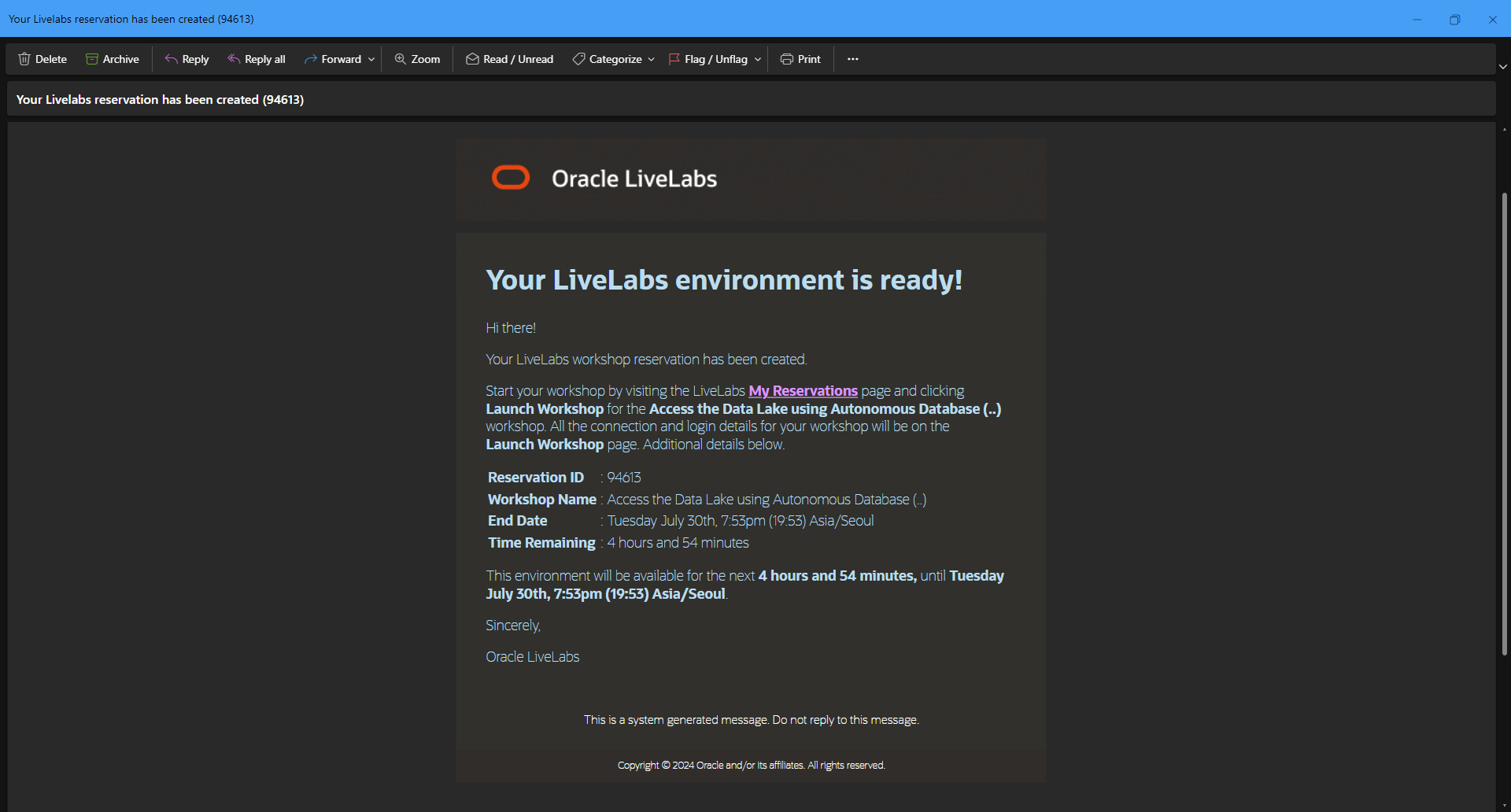Click the email subject line header

pos(160,99)
